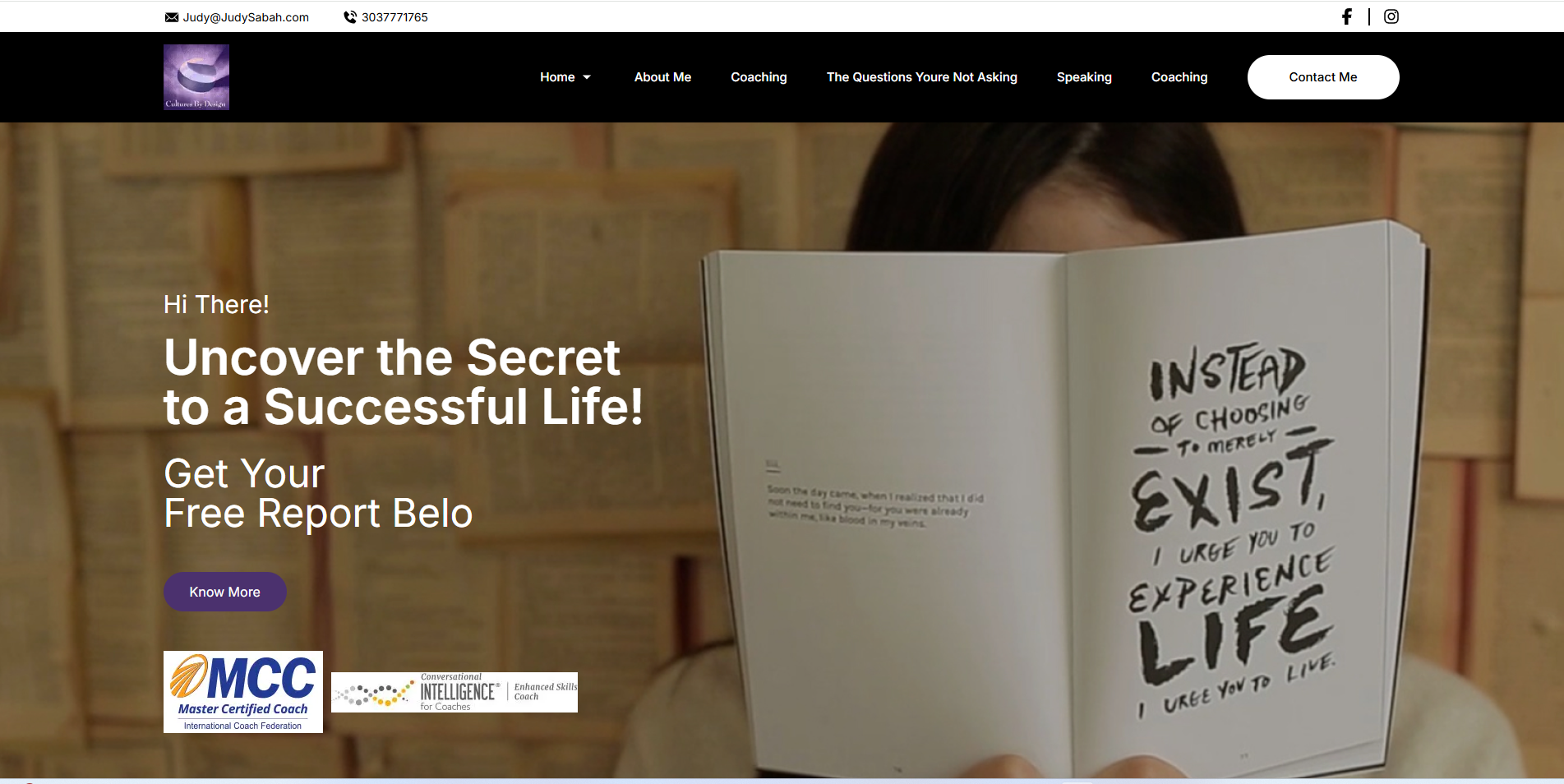Open The Questions Youre Not Asking
Viewport: 1564px width, 784px height.
tap(921, 77)
